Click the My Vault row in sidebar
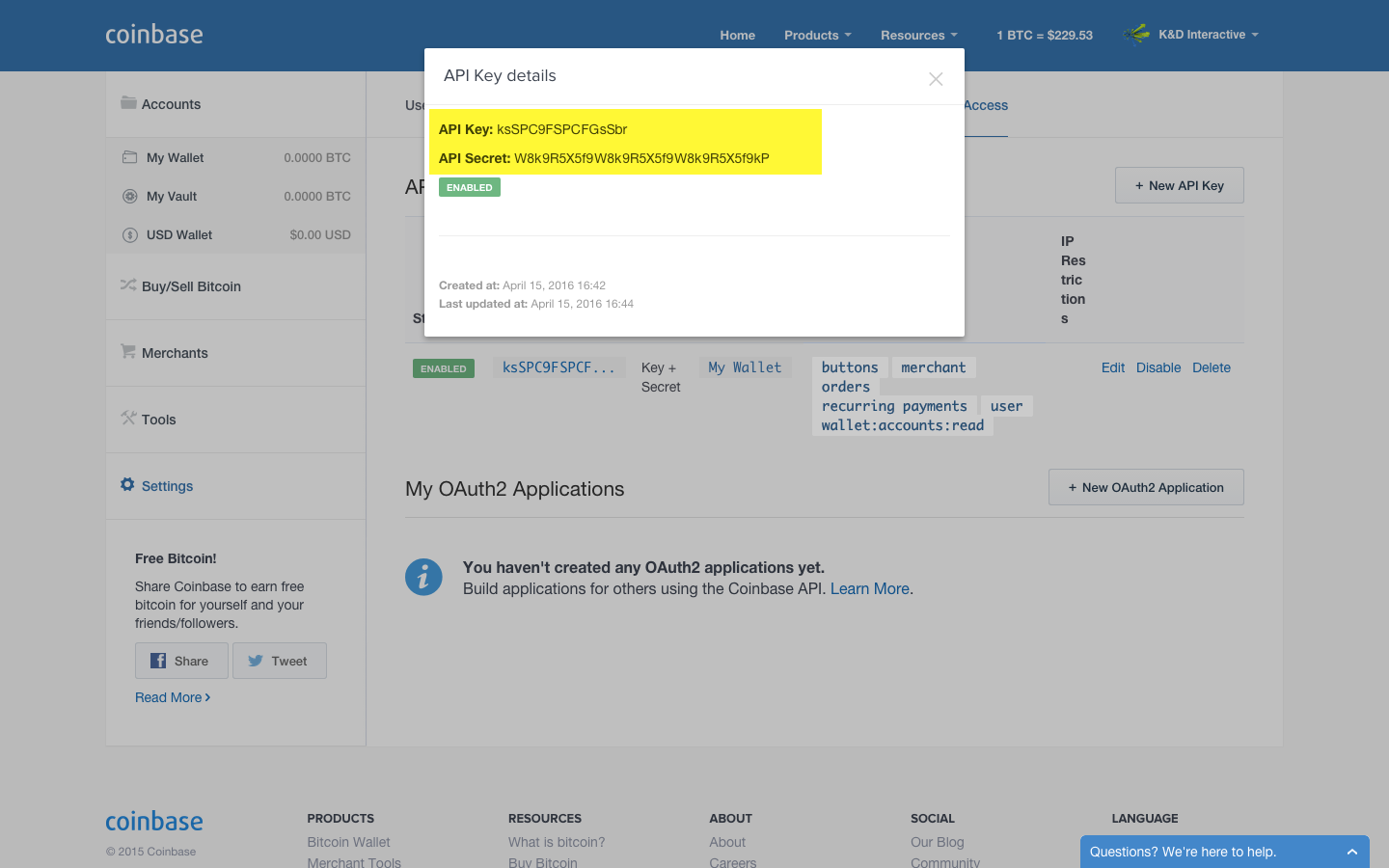The height and width of the screenshot is (868, 1389). [x=235, y=196]
